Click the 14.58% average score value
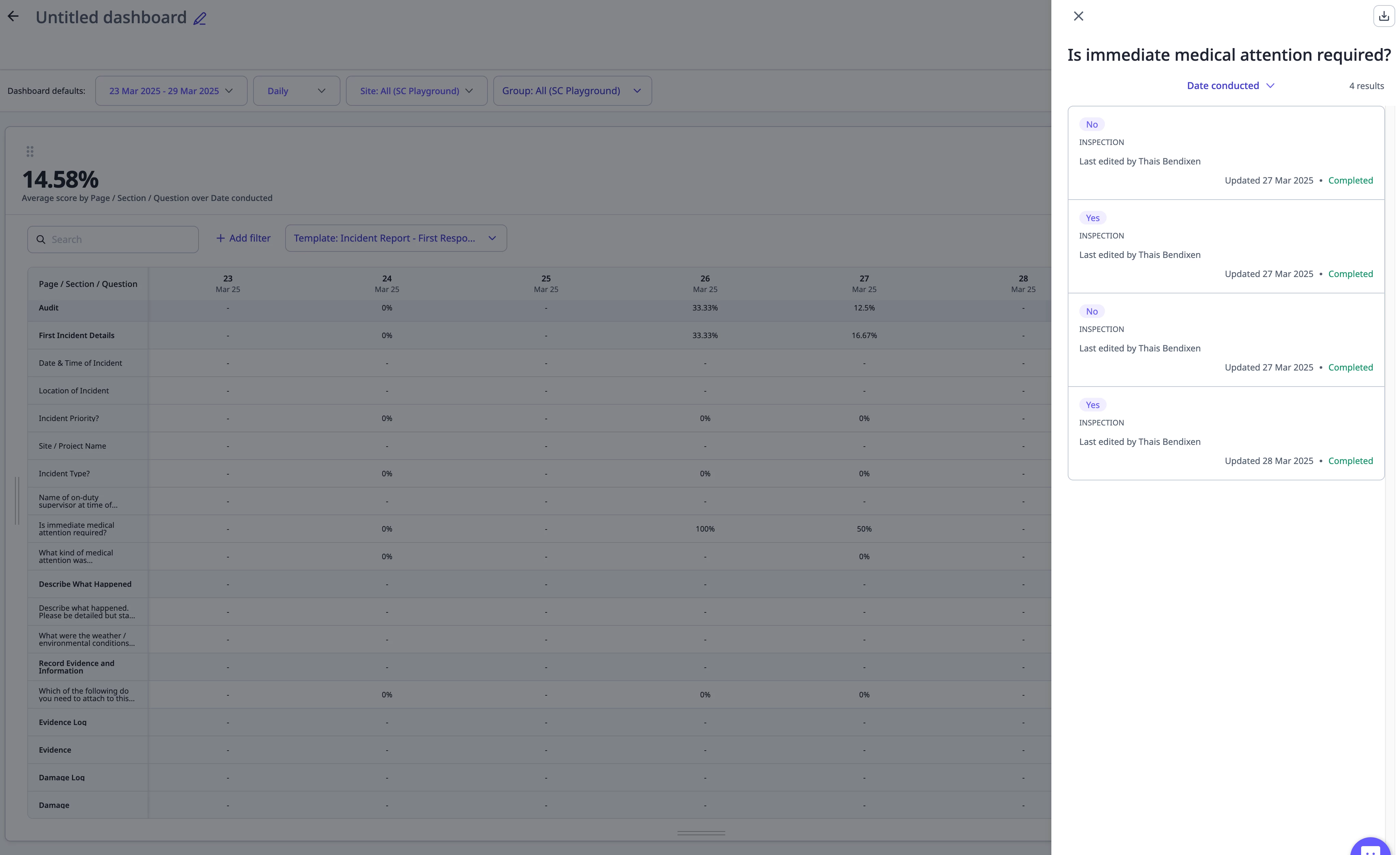This screenshot has width=1400, height=855. pos(60,179)
